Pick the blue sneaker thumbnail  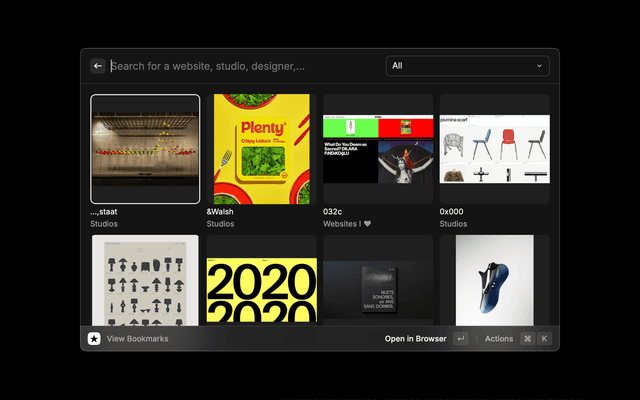[494, 280]
